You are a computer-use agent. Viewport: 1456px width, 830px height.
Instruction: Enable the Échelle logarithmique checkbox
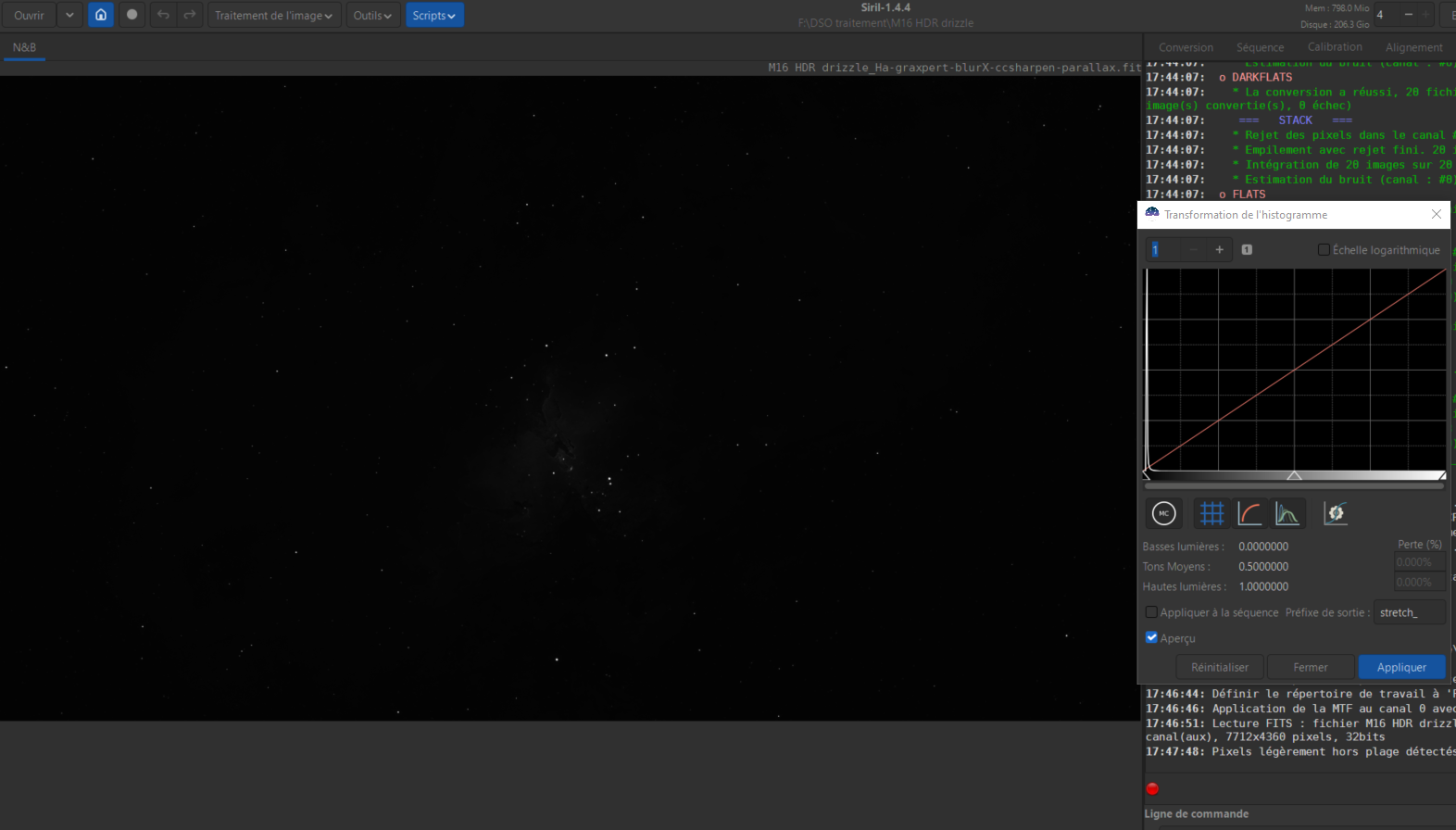[x=1324, y=250]
